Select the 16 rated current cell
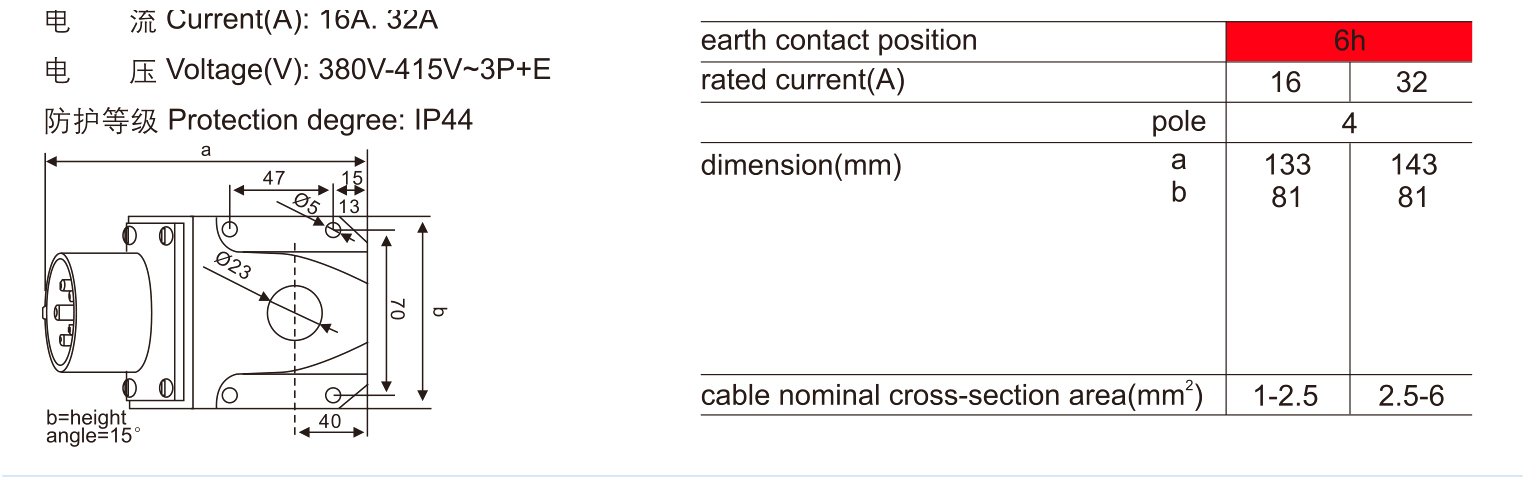Image resolution: width=1527 pixels, height=488 pixels. [x=1286, y=82]
